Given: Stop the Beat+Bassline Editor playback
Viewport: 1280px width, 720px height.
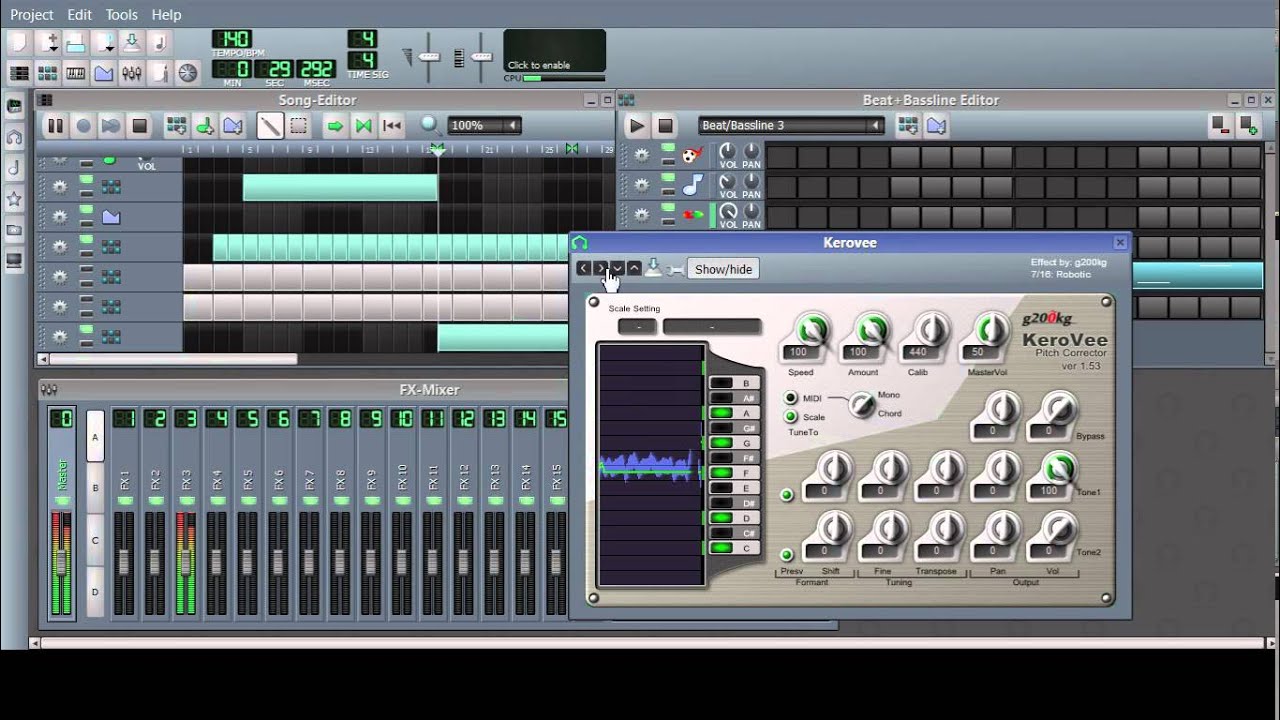Looking at the screenshot, I should pyautogui.click(x=664, y=125).
